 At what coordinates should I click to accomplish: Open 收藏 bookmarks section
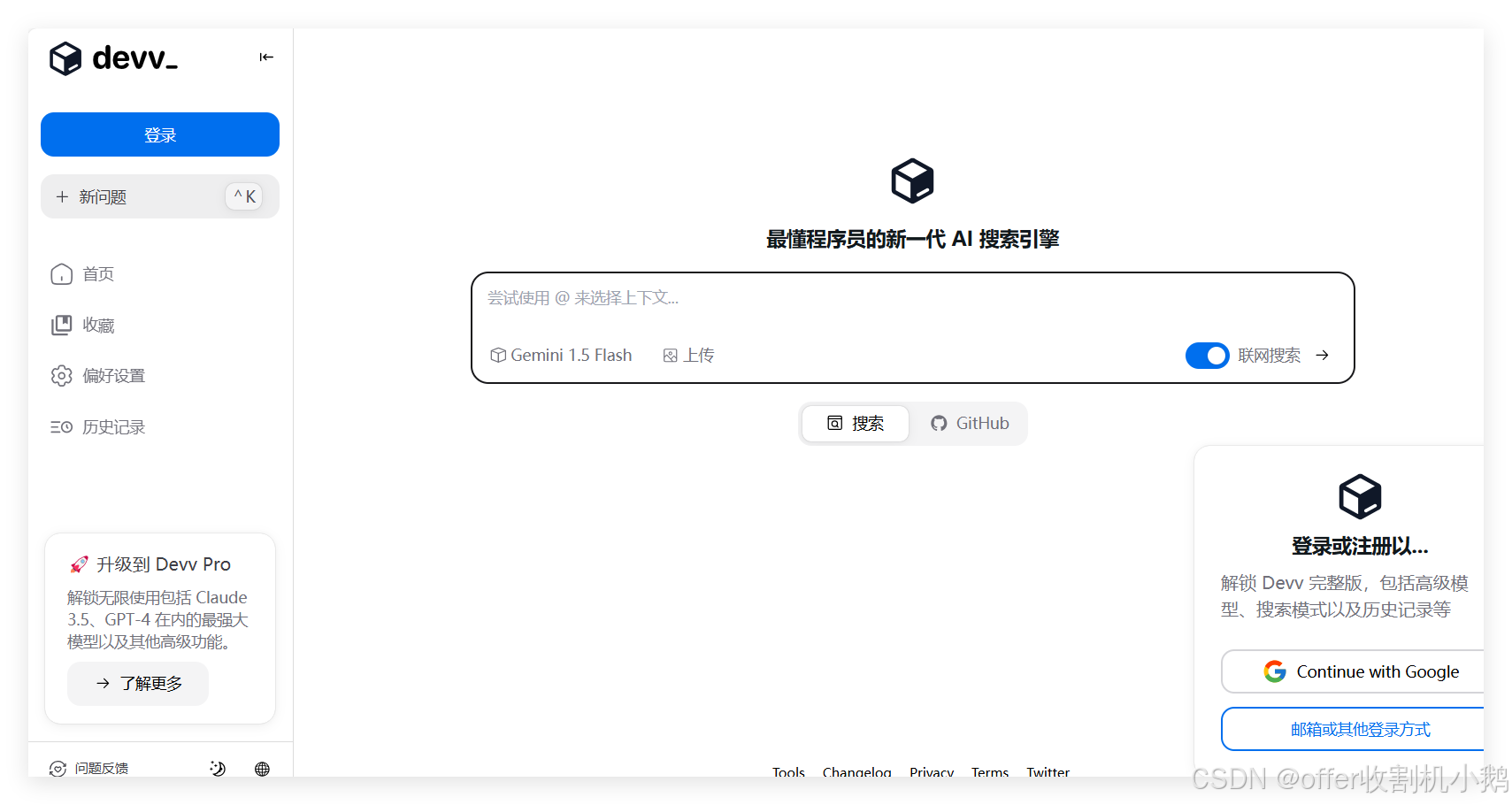[82, 326]
